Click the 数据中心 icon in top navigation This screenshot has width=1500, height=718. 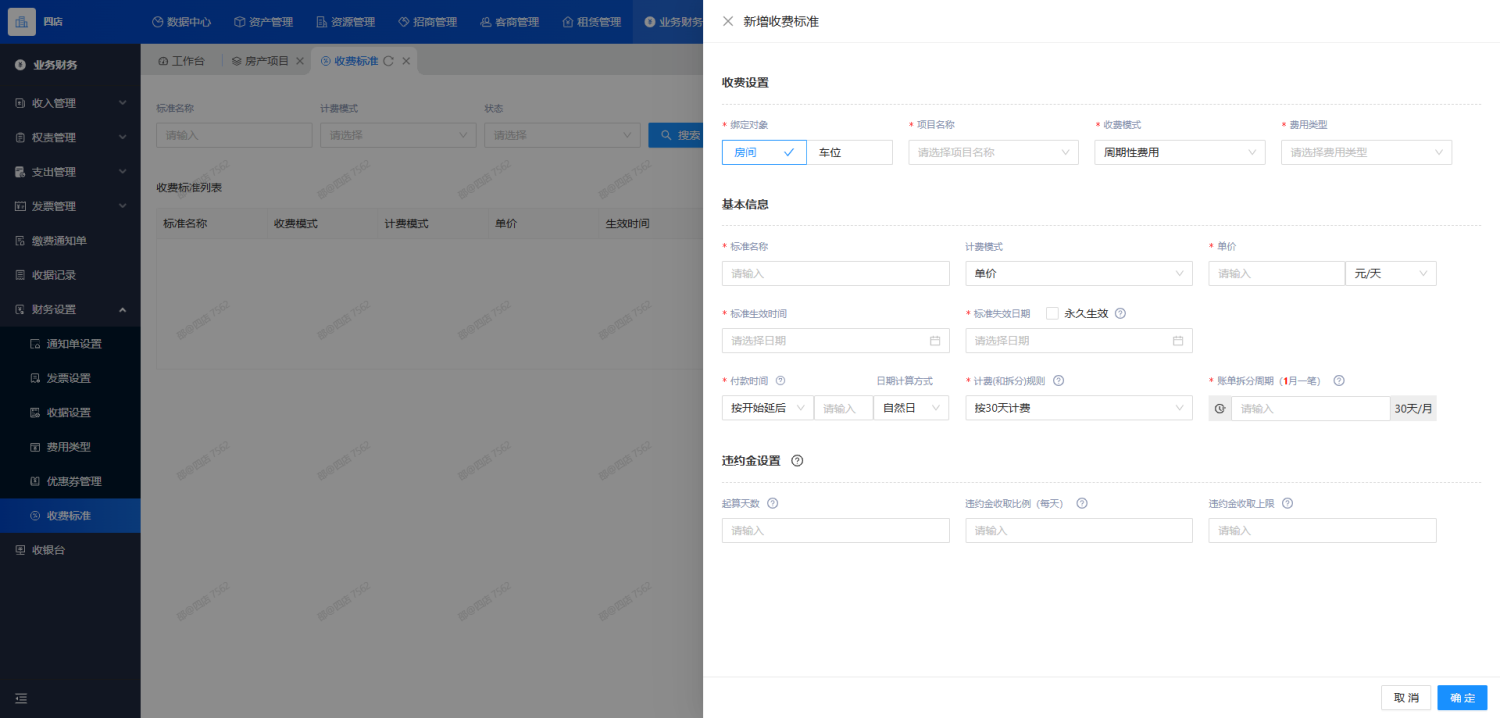coord(158,22)
